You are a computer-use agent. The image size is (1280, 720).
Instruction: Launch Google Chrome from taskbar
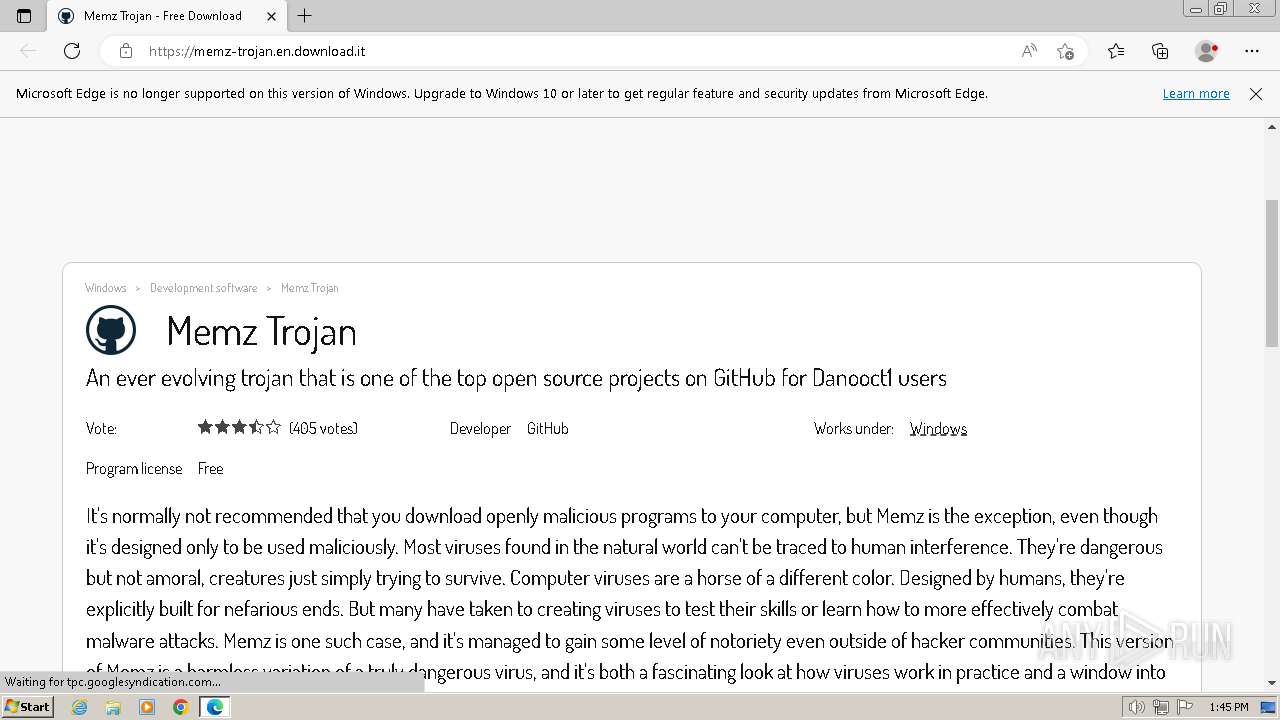point(181,707)
